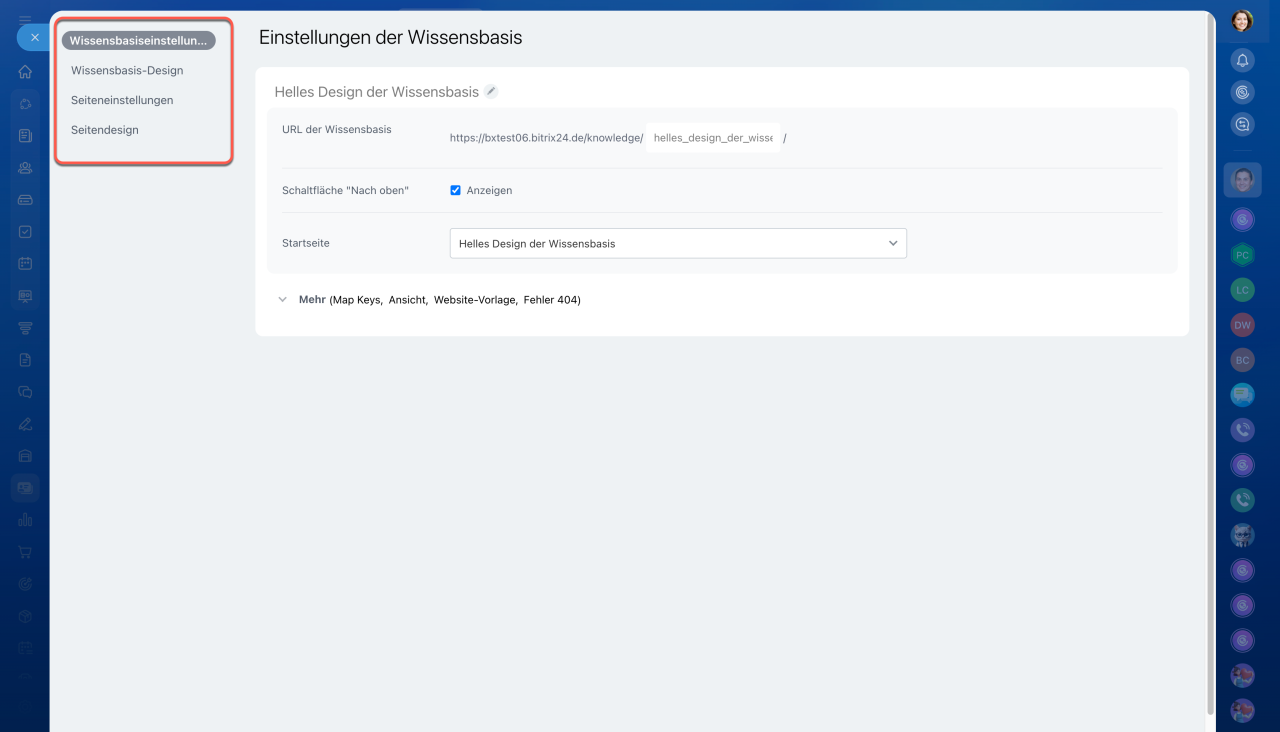Open the people/workgroups icon in left sidebar

click(25, 168)
